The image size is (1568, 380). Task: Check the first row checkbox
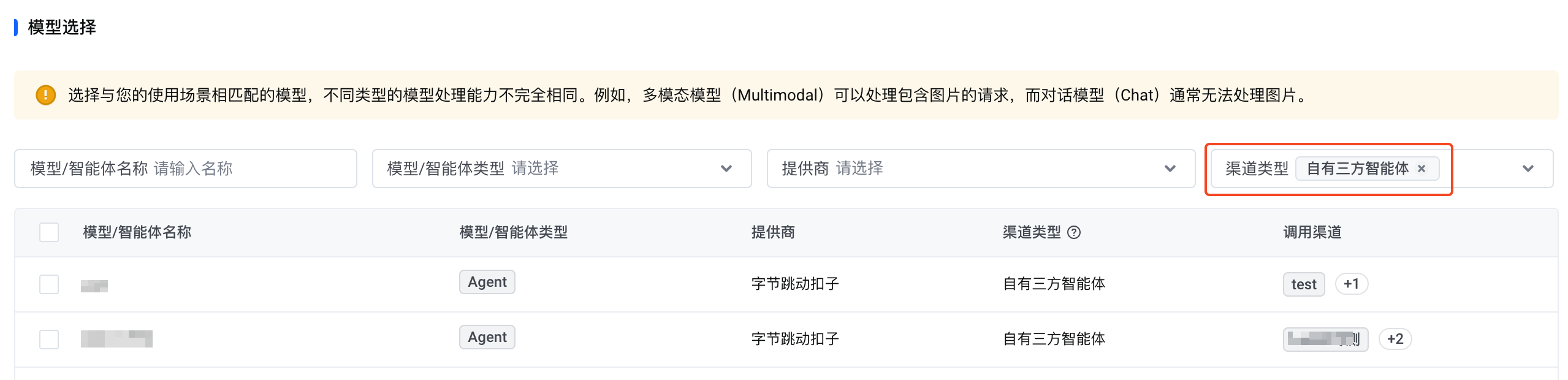coord(49,284)
